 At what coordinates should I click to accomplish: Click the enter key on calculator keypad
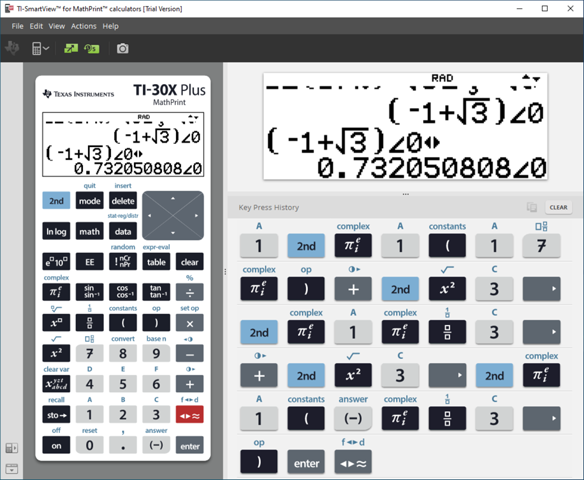pos(190,445)
